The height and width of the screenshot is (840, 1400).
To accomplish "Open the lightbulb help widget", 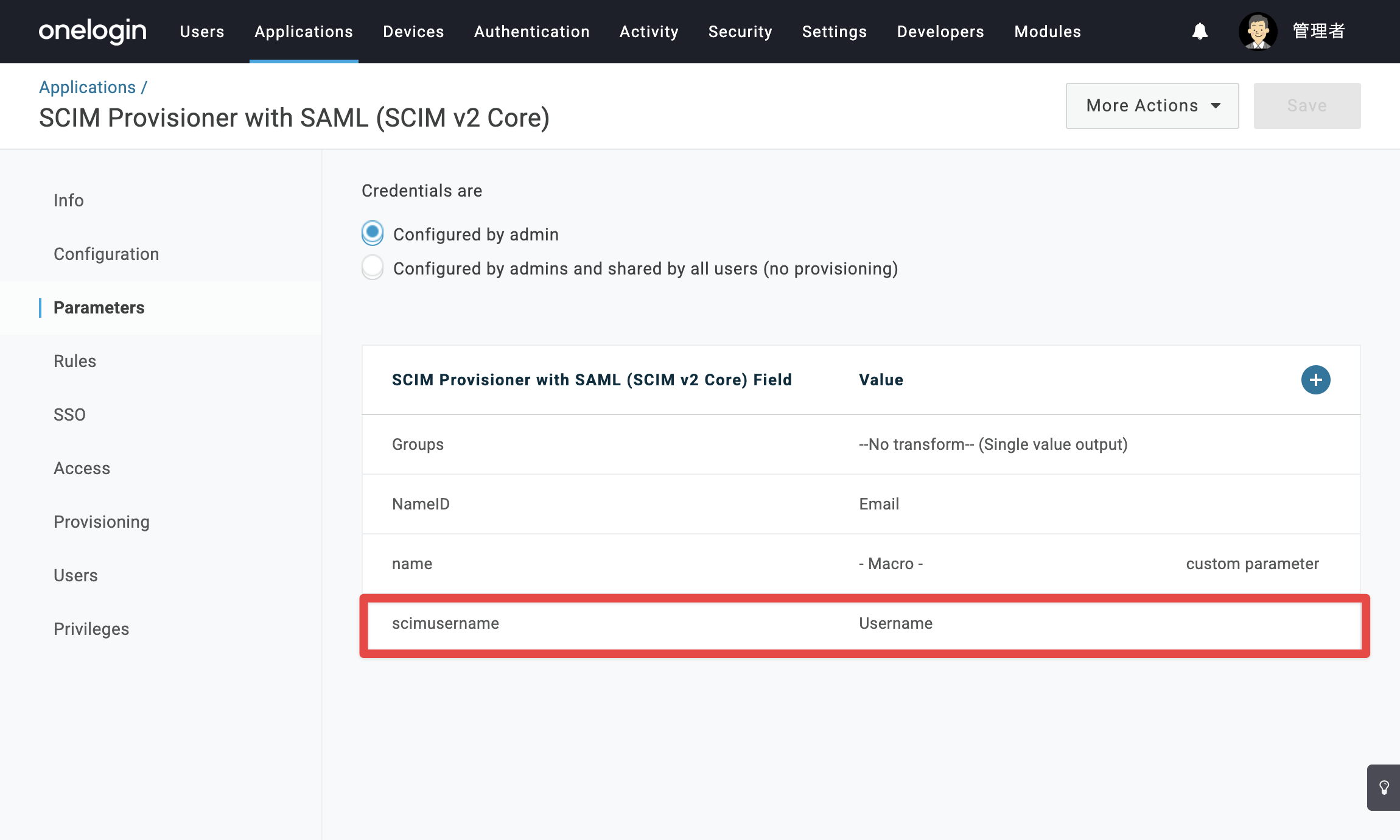I will [1384, 788].
